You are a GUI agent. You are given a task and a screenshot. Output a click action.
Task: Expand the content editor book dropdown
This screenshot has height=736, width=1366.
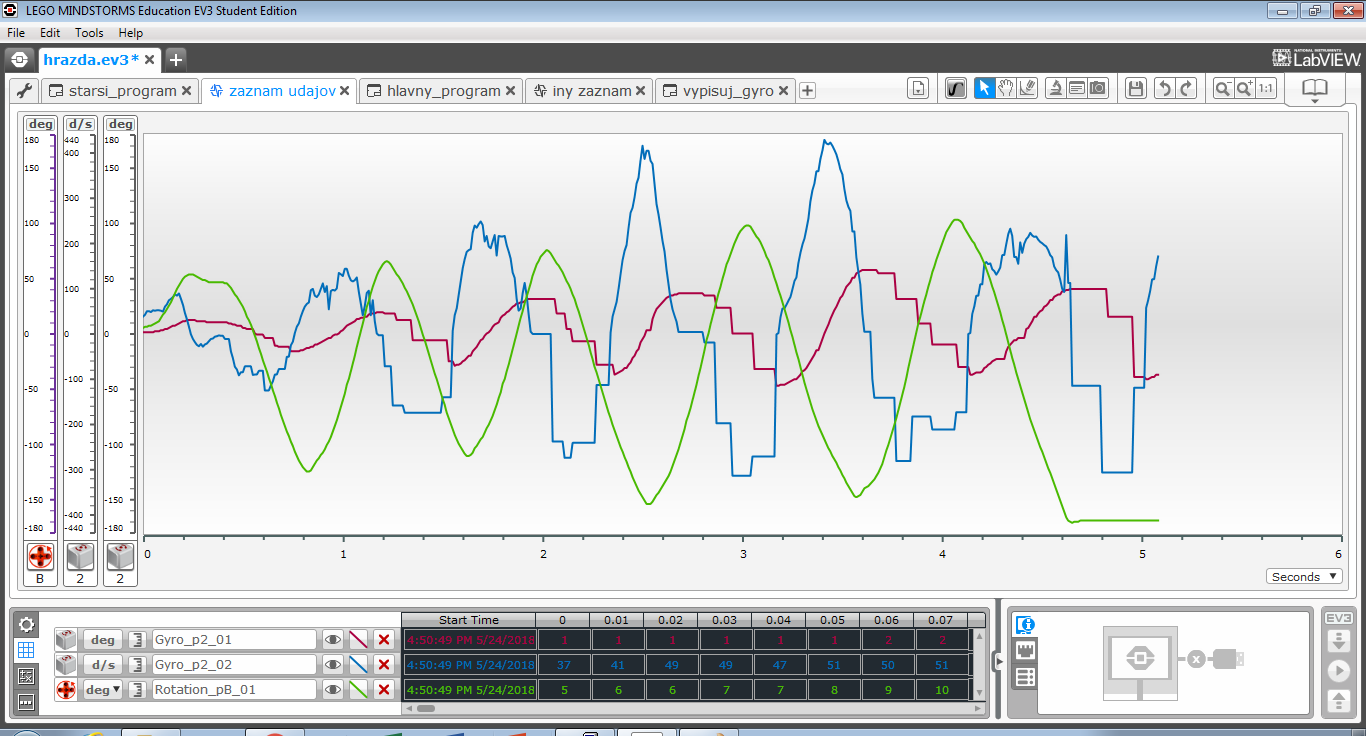coord(1314,91)
